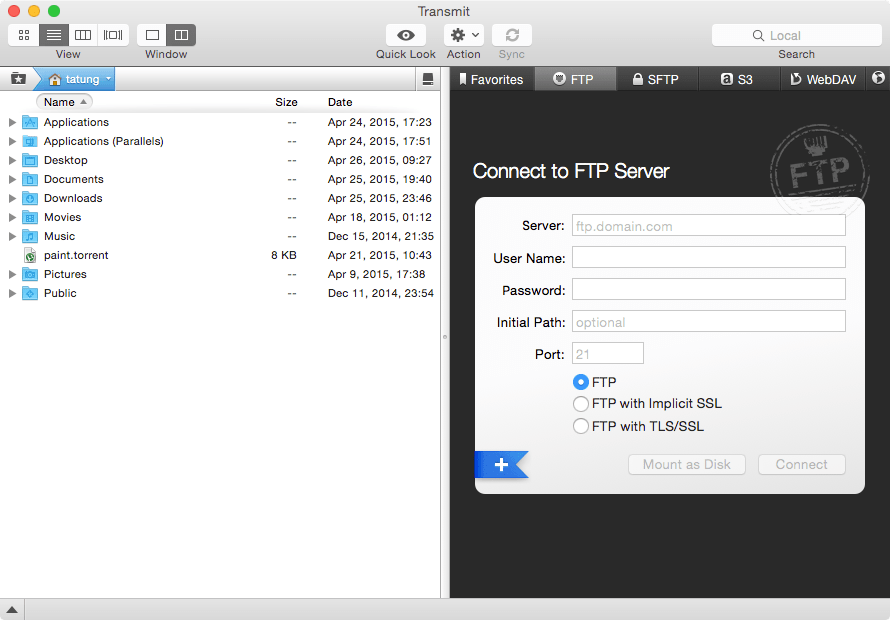
Task: Click the date Apr 26, 2015, 09:27
Action: [x=379, y=160]
